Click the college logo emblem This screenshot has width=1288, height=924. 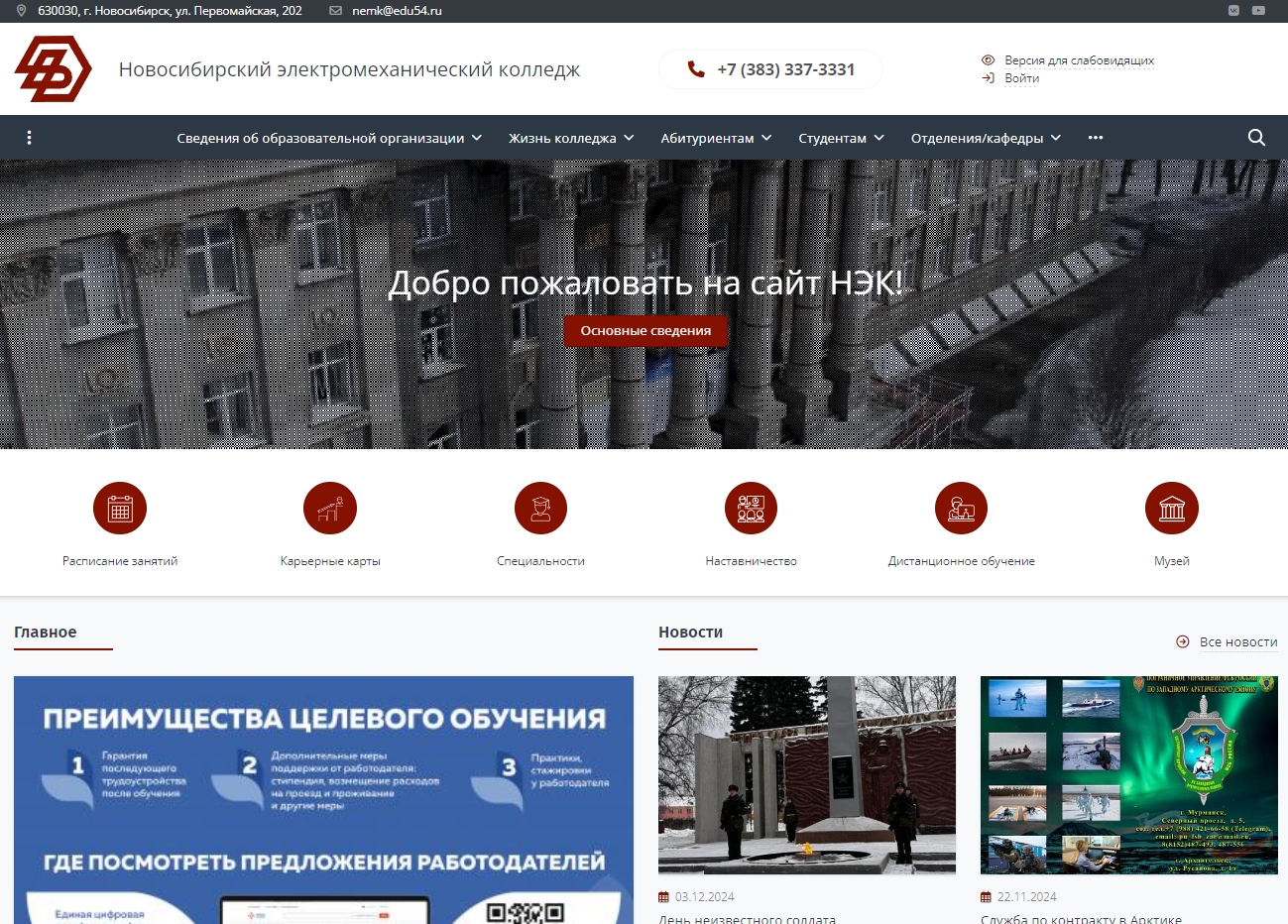54,68
